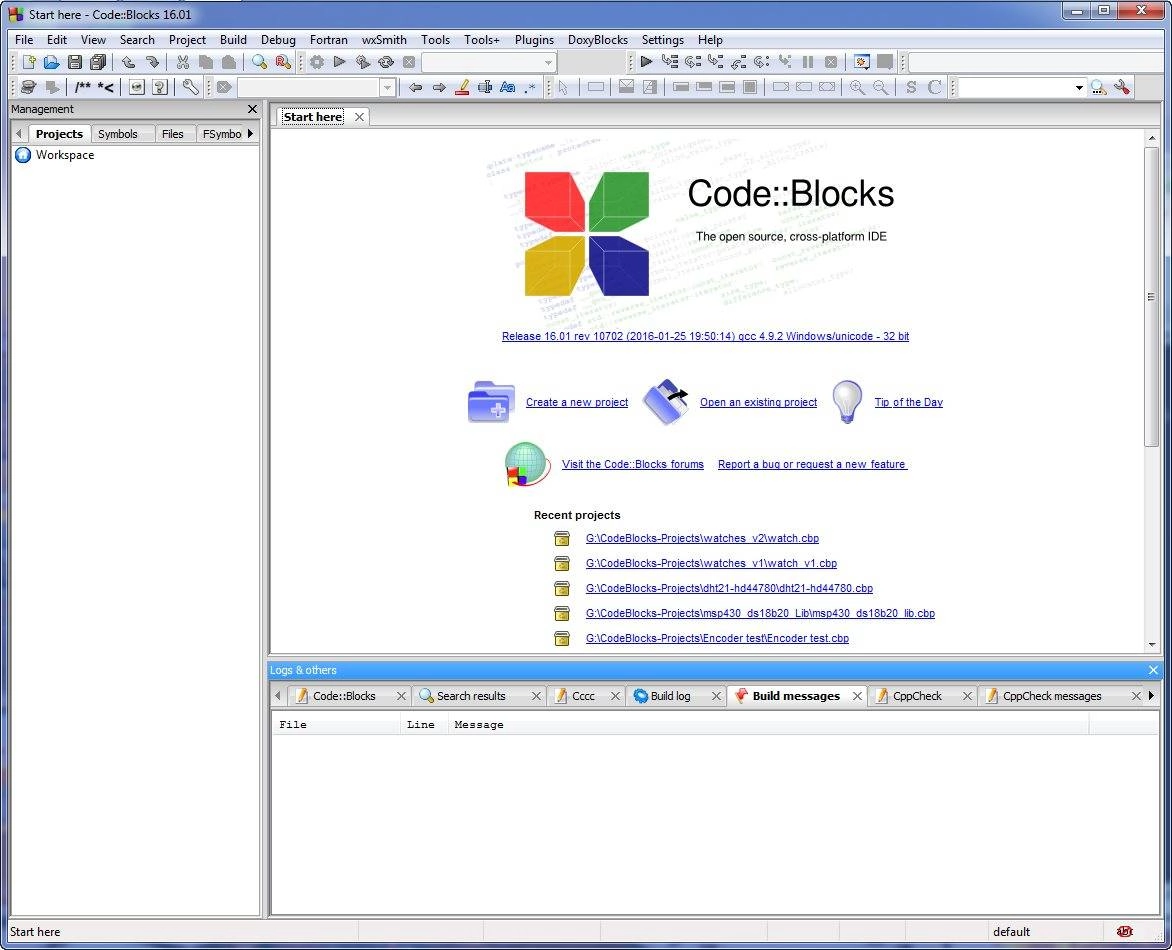The width and height of the screenshot is (1172, 950).
Task: Click the Cut scissors icon
Action: pos(182,62)
